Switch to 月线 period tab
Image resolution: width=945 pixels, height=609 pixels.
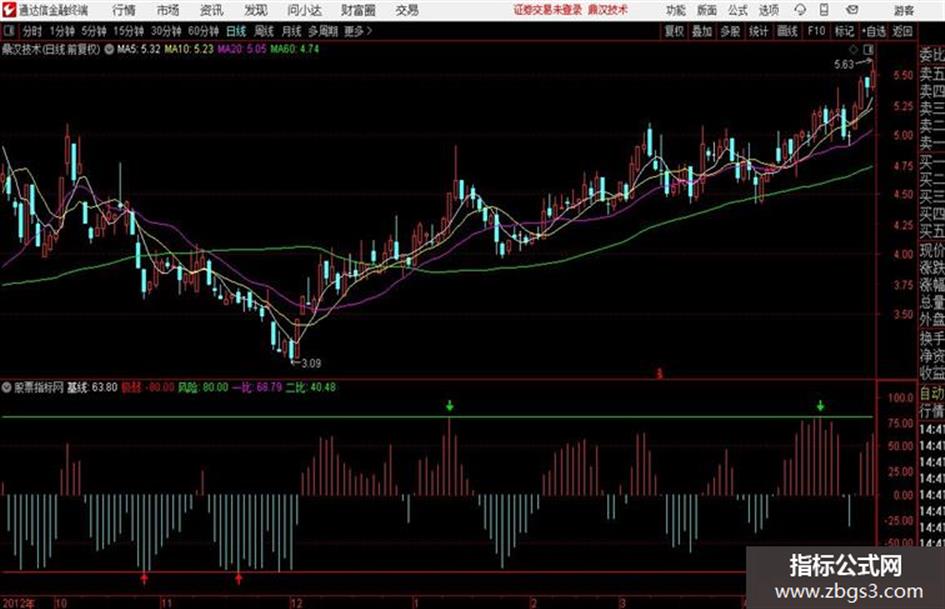(x=292, y=31)
